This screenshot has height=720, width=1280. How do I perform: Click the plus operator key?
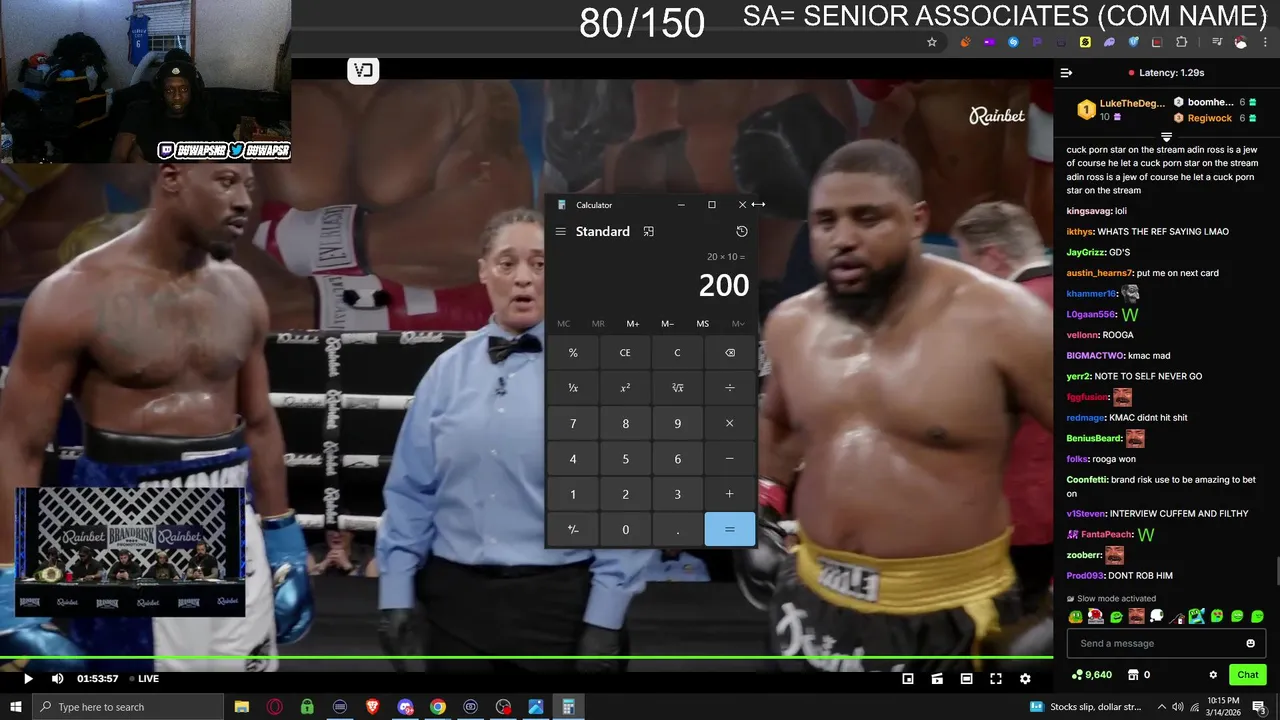click(729, 494)
